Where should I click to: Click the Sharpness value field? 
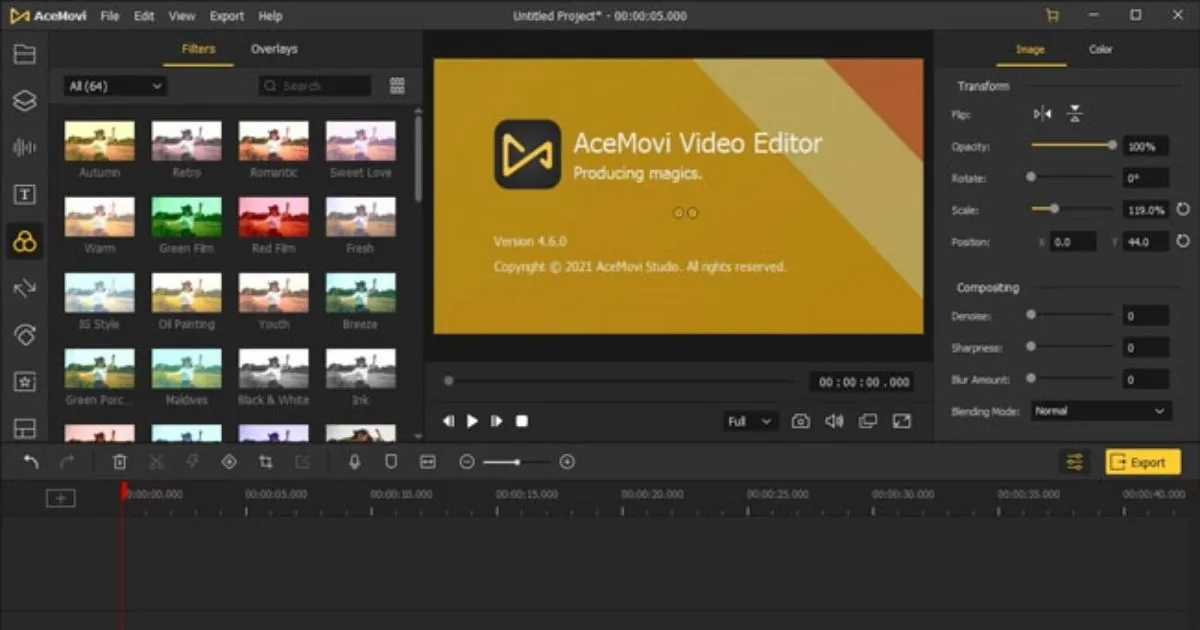[1145, 348]
